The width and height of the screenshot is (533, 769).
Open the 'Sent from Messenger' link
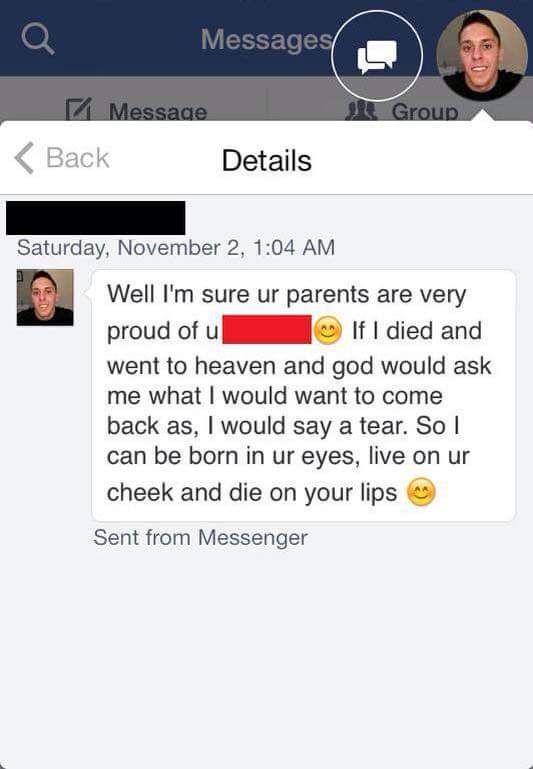click(201, 538)
